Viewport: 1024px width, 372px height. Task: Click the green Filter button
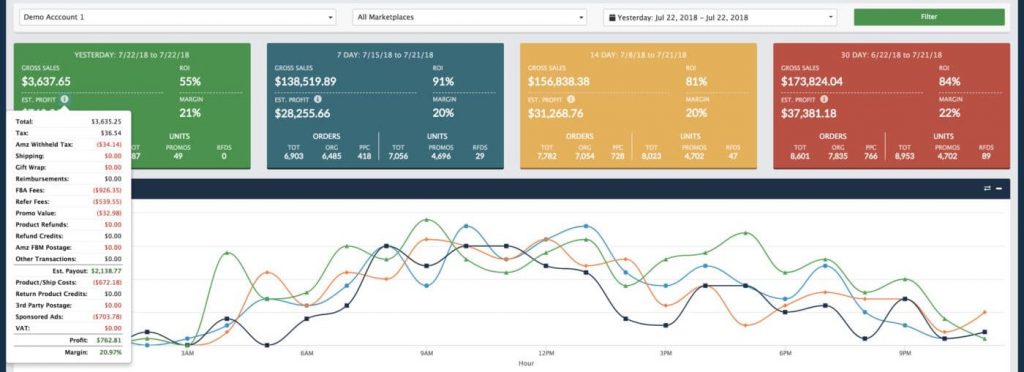[x=929, y=17]
